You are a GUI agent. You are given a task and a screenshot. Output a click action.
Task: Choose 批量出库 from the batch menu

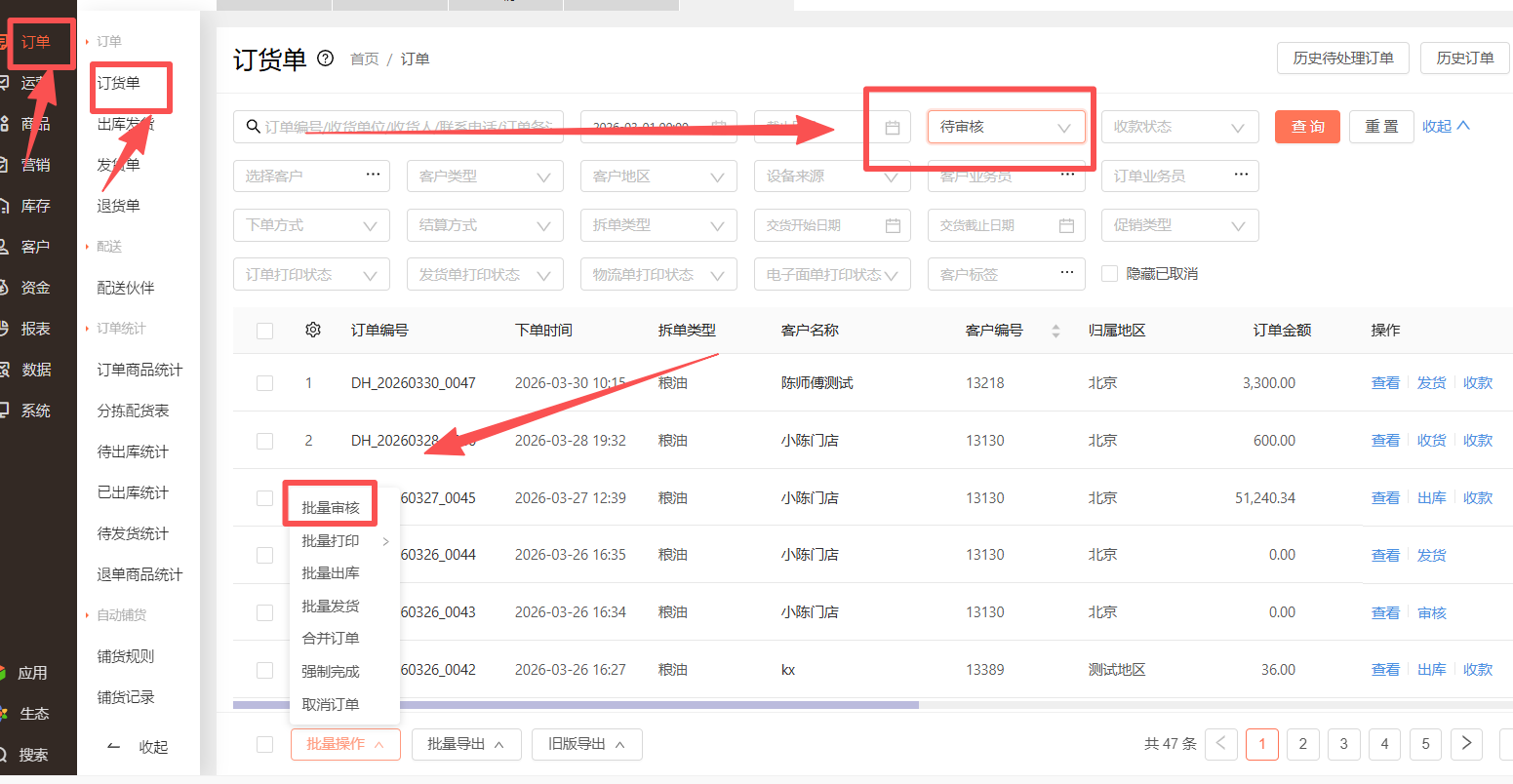pyautogui.click(x=331, y=573)
